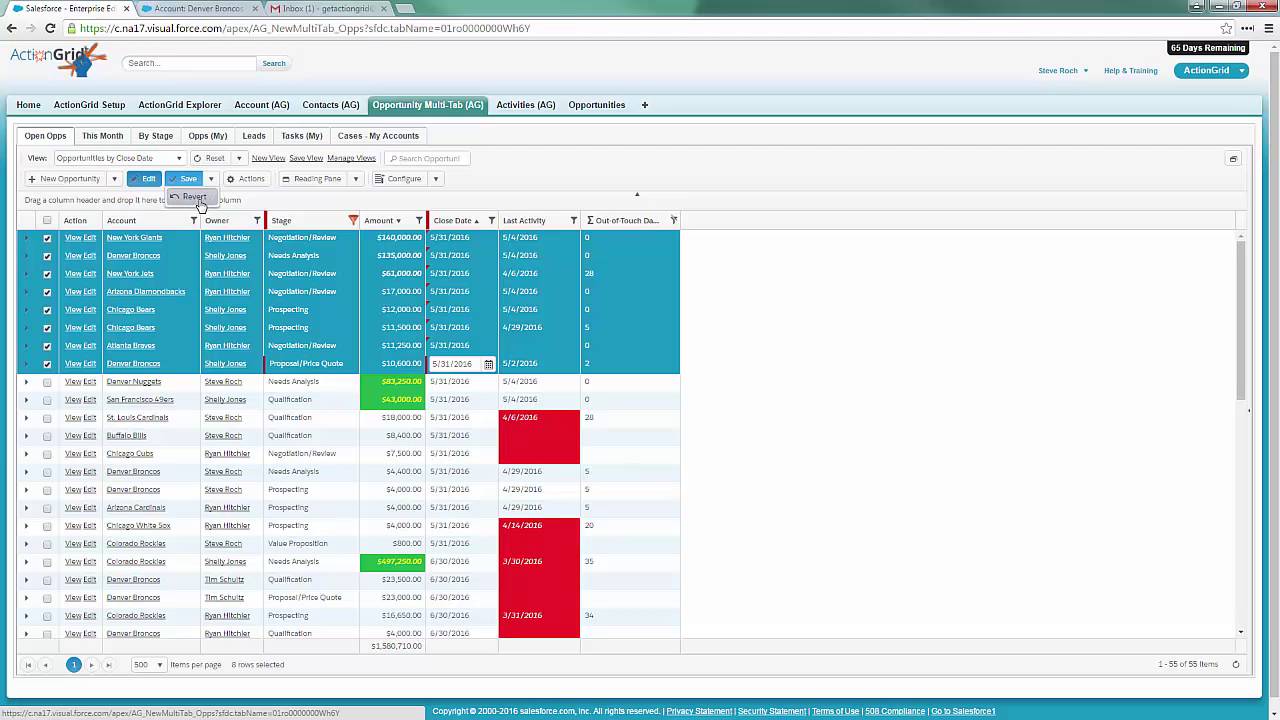This screenshot has height=720, width=1280.
Task: Uncheck the Arizona Diamondbacks row checkbox
Action: (47, 292)
